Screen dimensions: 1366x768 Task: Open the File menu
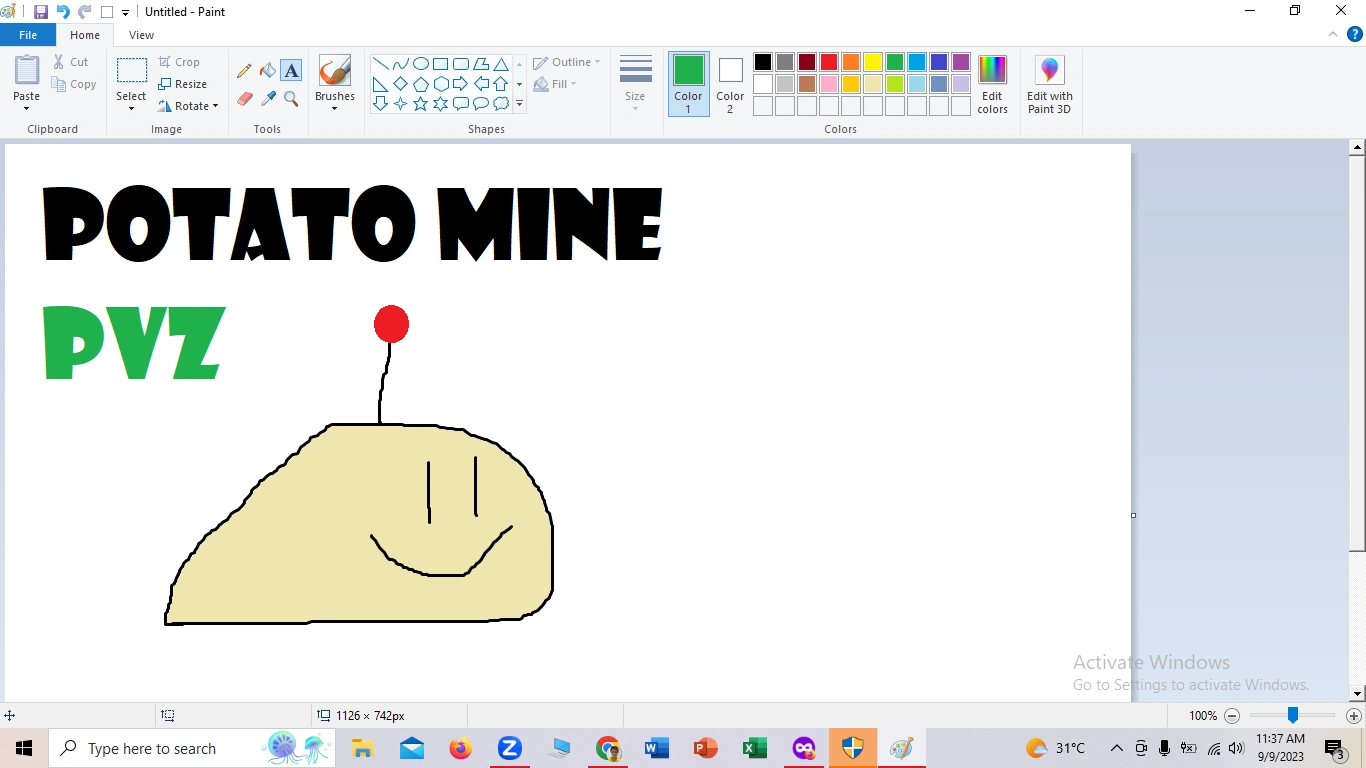pos(27,34)
